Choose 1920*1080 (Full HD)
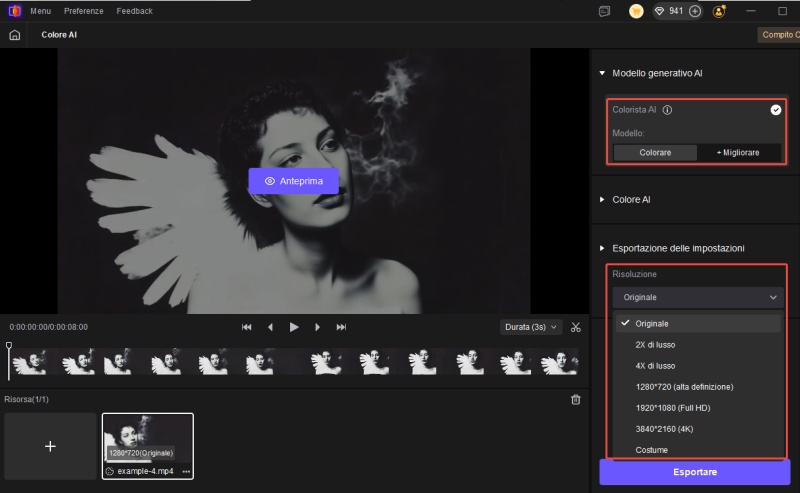The height and width of the screenshot is (493, 800). pos(698,408)
